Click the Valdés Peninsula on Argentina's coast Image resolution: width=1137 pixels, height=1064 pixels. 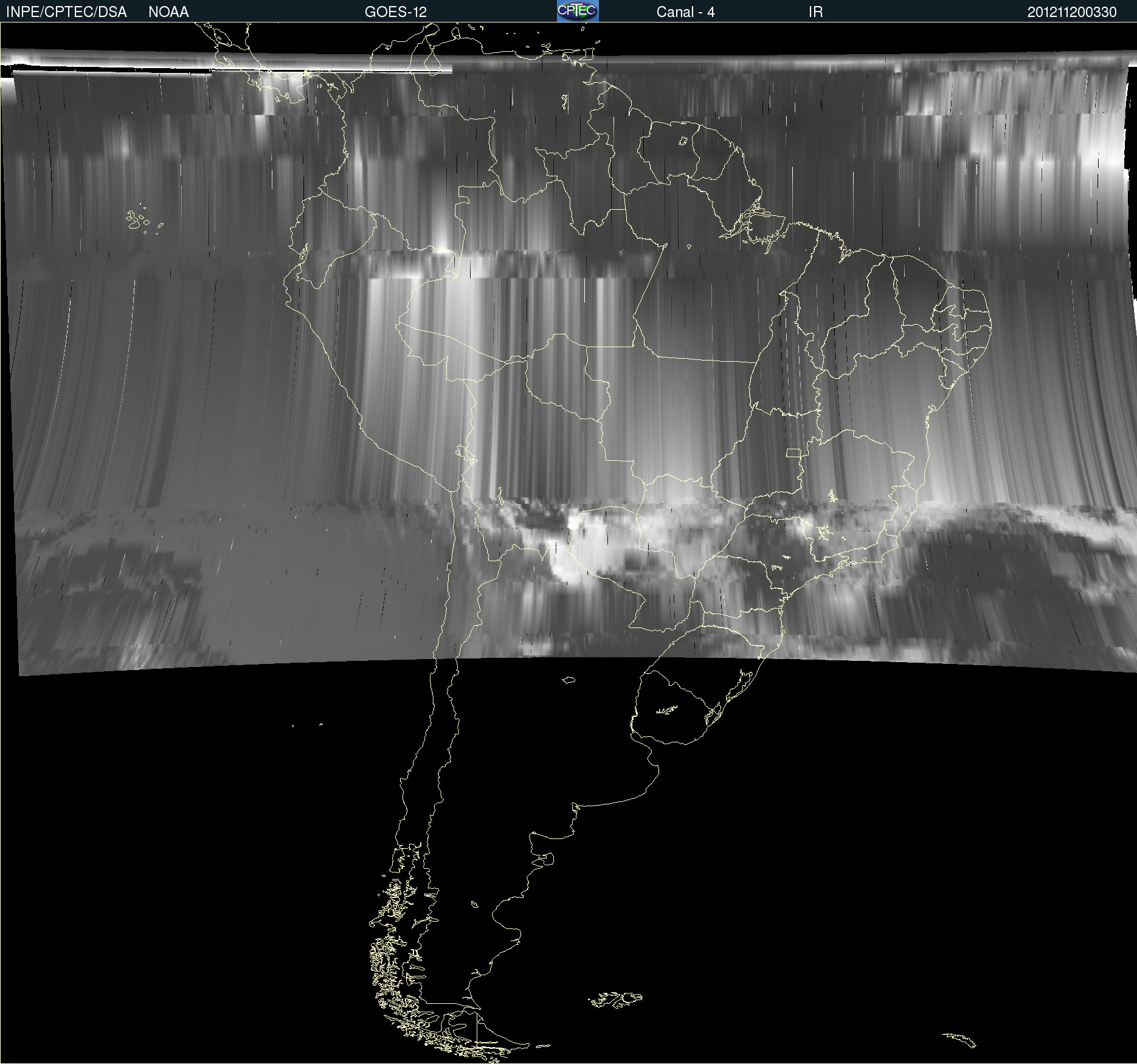[x=547, y=859]
